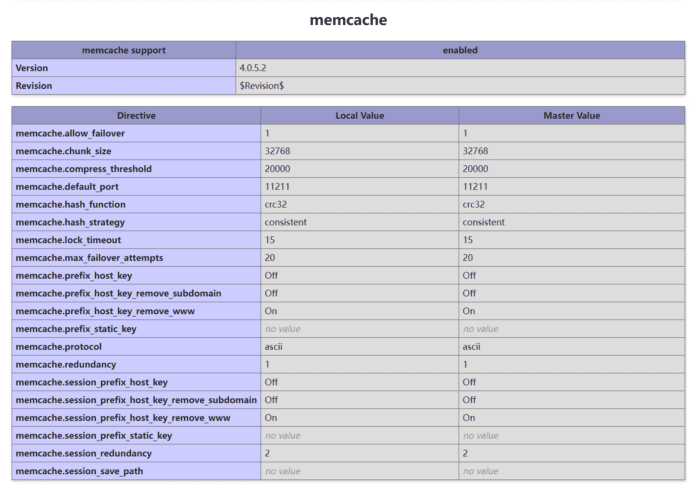The width and height of the screenshot is (700, 492).
Task: Click local Off for session_prefix_host_key_remove_subdomain
Action: (x=271, y=400)
